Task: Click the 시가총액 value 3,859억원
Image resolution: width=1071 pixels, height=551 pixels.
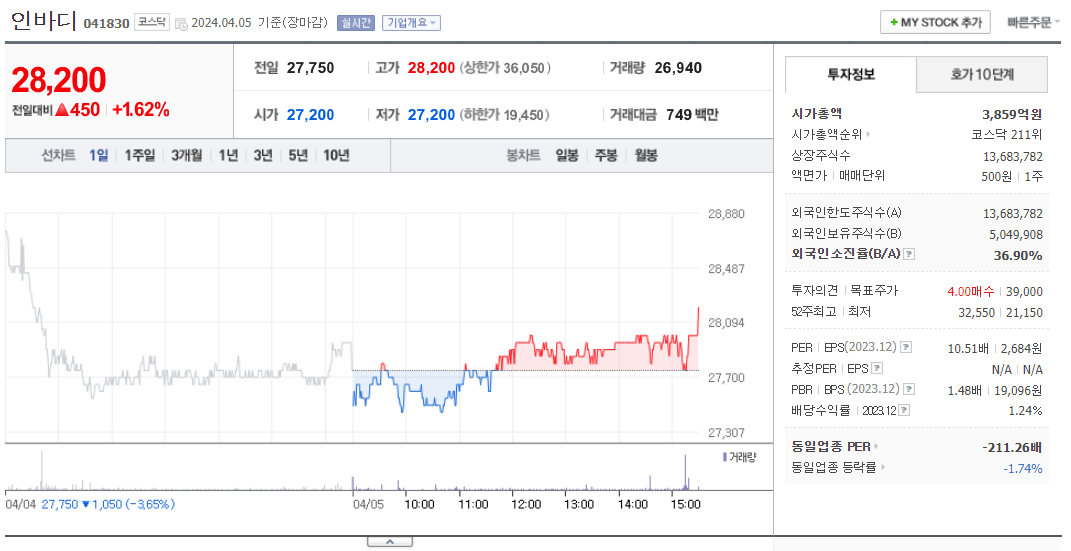Action: coord(1012,114)
